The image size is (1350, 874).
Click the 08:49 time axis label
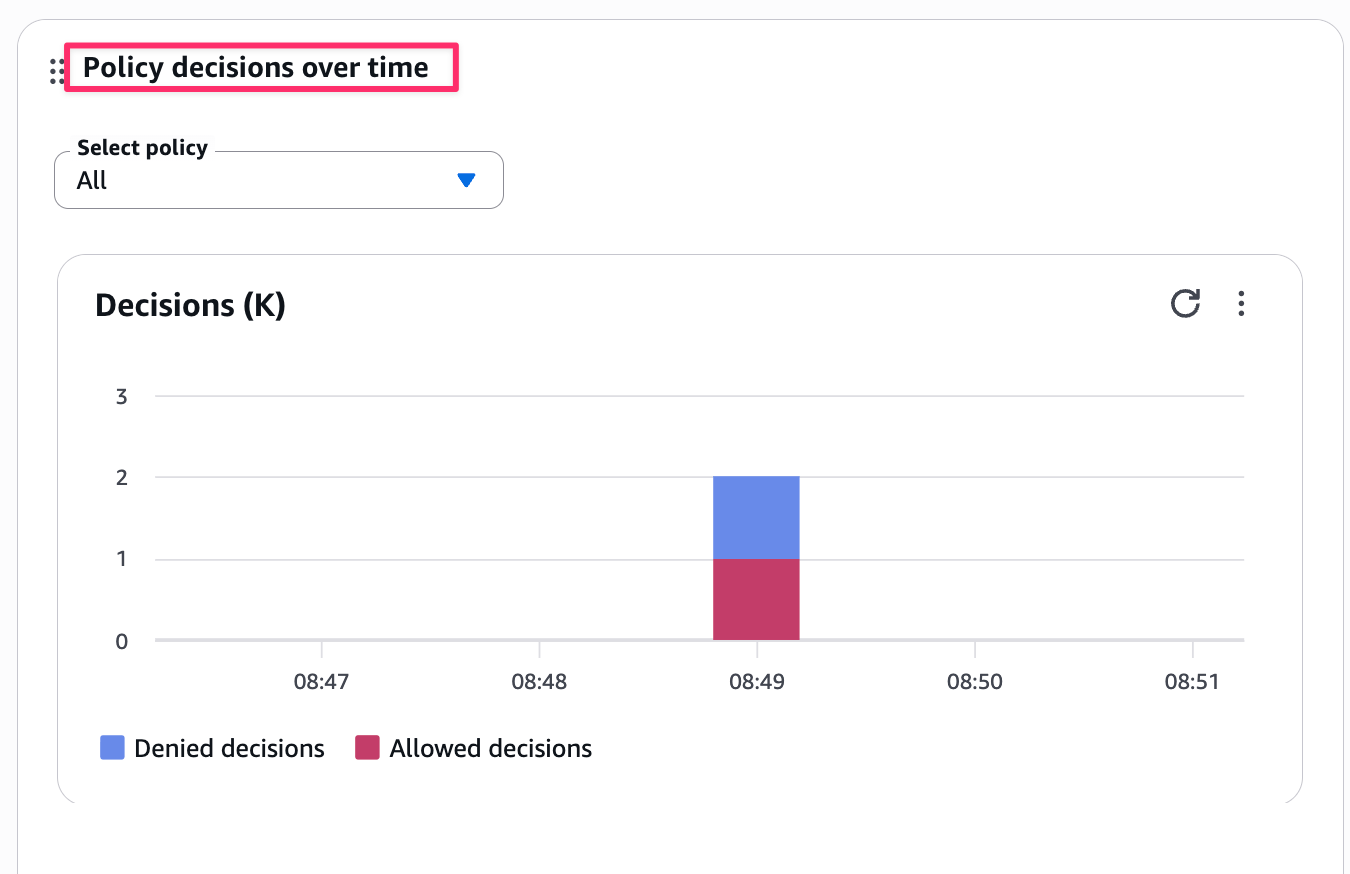click(757, 682)
